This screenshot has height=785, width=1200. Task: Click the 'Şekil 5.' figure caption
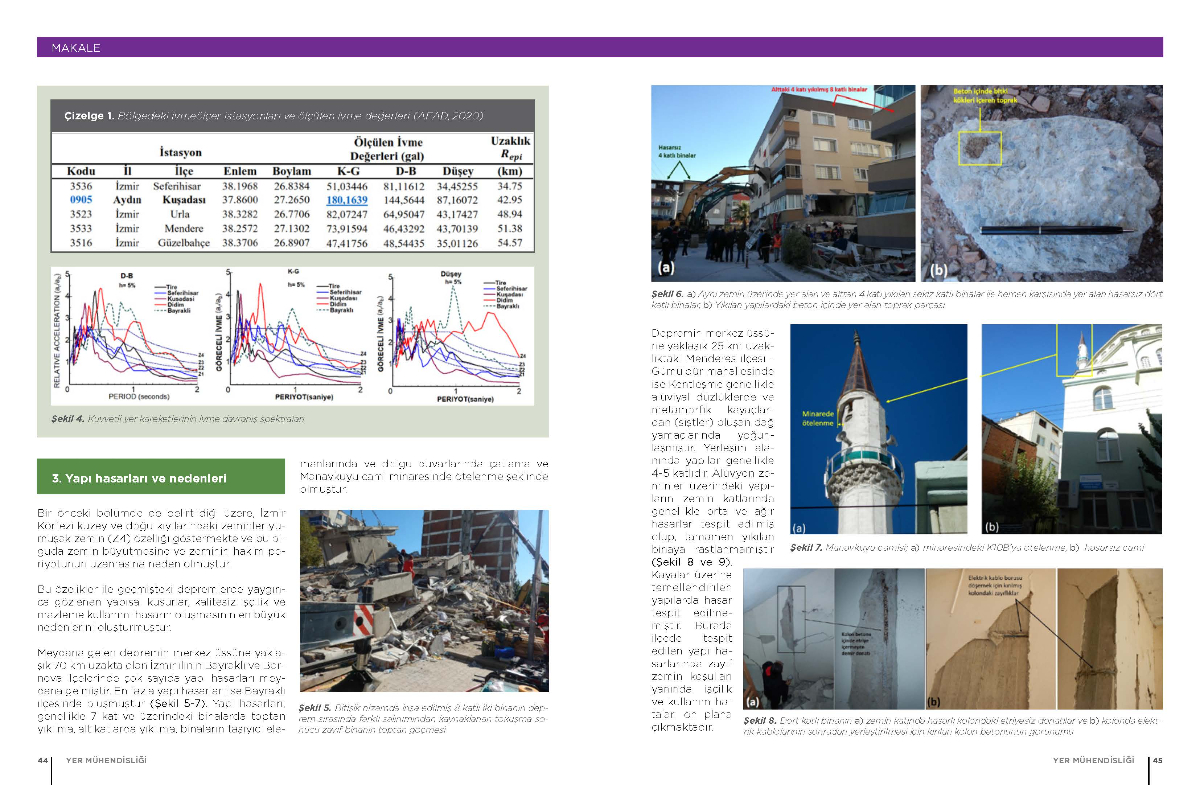(424, 720)
